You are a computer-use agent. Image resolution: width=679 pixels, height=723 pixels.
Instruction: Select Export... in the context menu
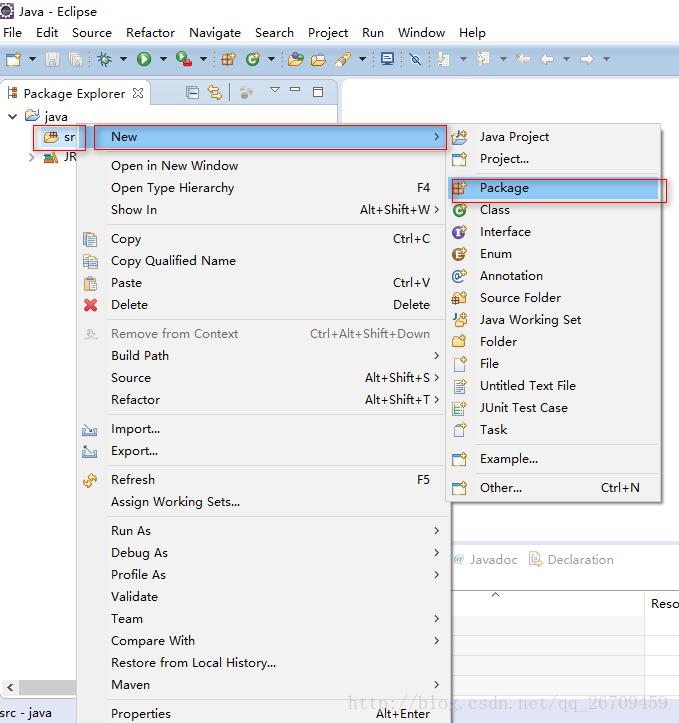pos(262,451)
